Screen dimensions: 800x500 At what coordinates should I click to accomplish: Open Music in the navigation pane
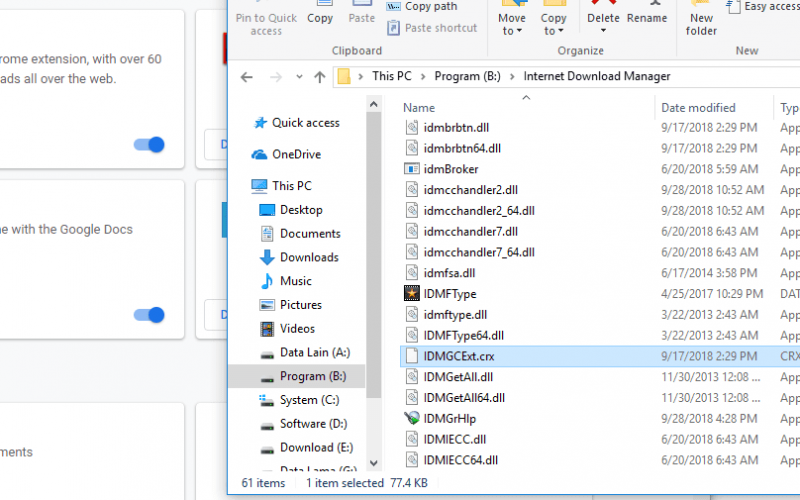coord(286,281)
